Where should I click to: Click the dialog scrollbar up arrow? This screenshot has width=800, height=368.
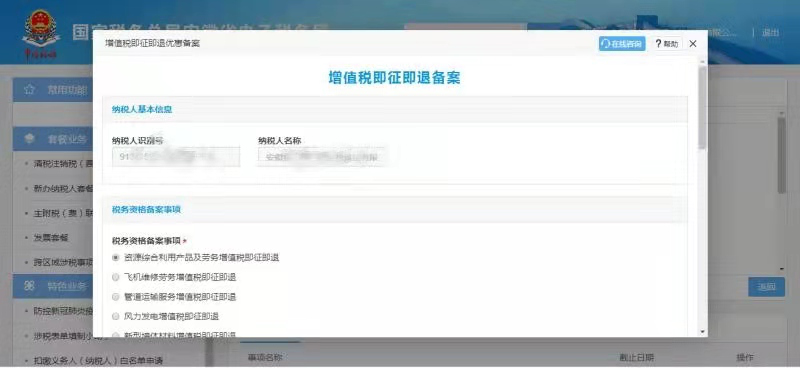703,62
